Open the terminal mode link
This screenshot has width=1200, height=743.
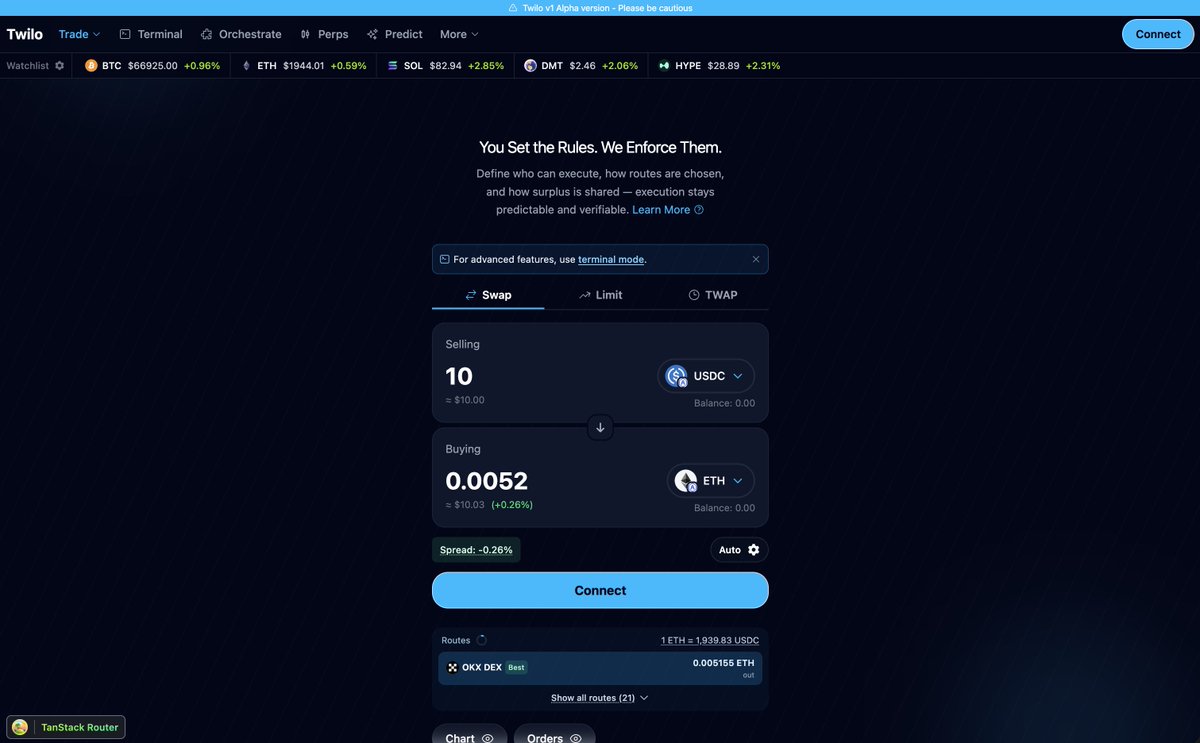611,259
